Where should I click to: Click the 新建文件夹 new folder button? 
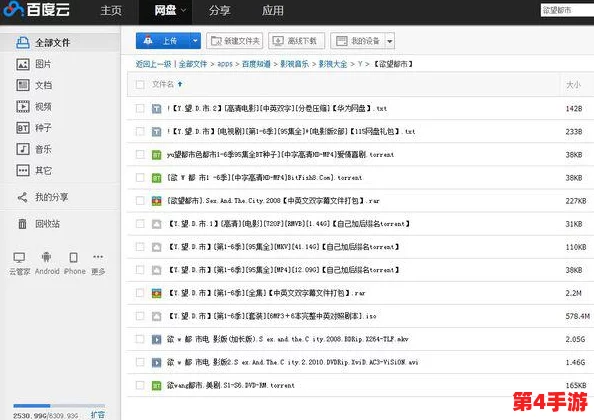(x=234, y=41)
